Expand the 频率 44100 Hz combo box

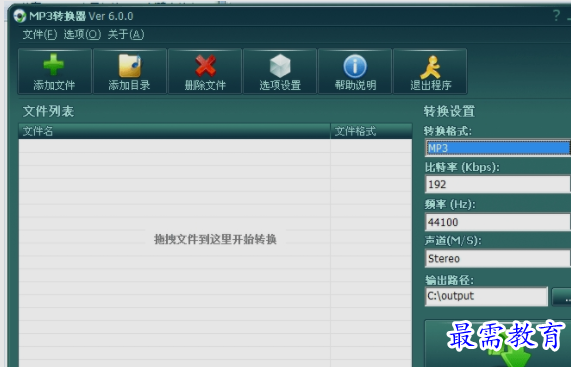(498, 222)
